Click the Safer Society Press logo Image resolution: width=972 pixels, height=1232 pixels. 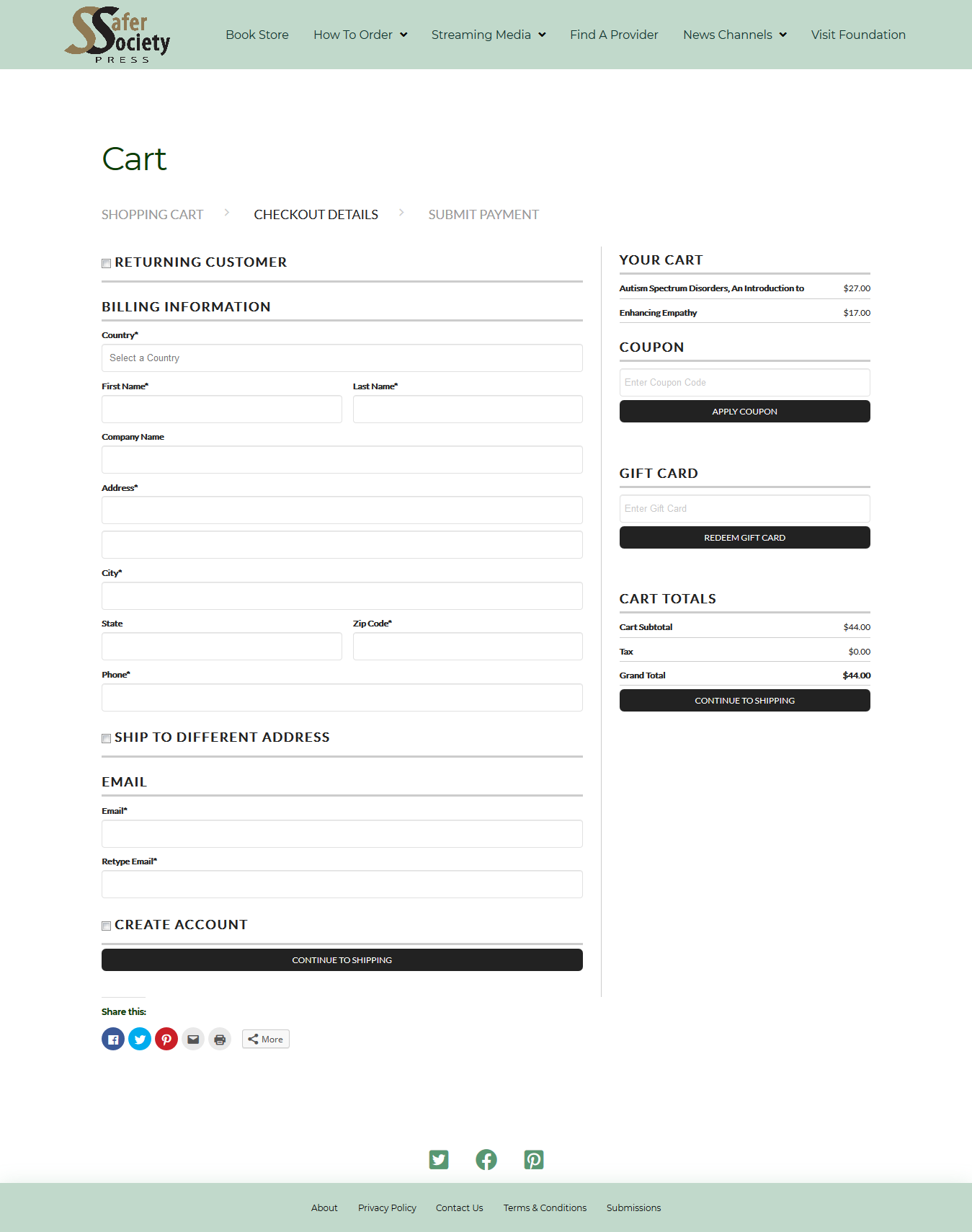click(117, 35)
